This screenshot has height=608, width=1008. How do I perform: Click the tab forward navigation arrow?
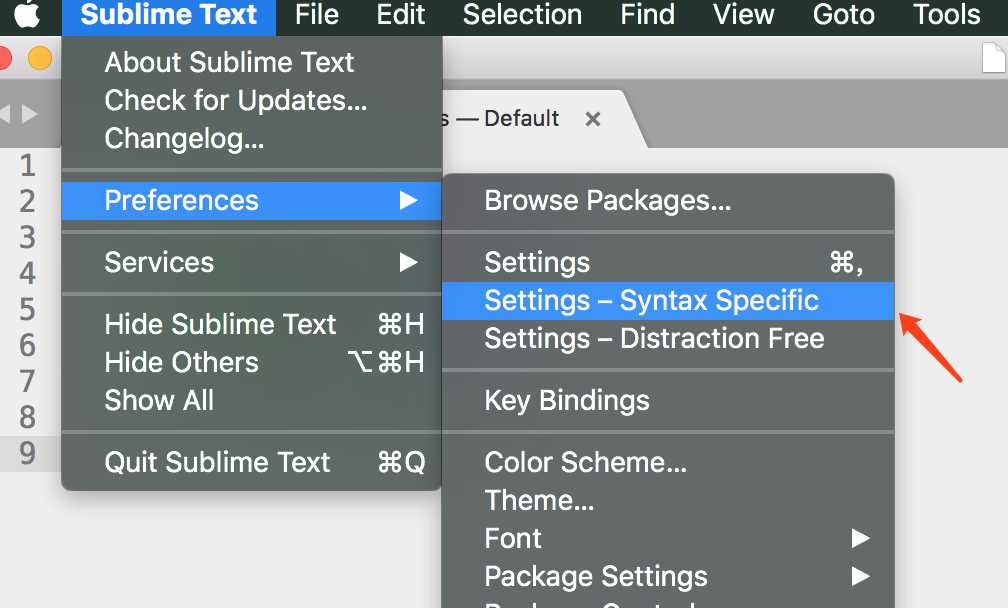pos(29,114)
